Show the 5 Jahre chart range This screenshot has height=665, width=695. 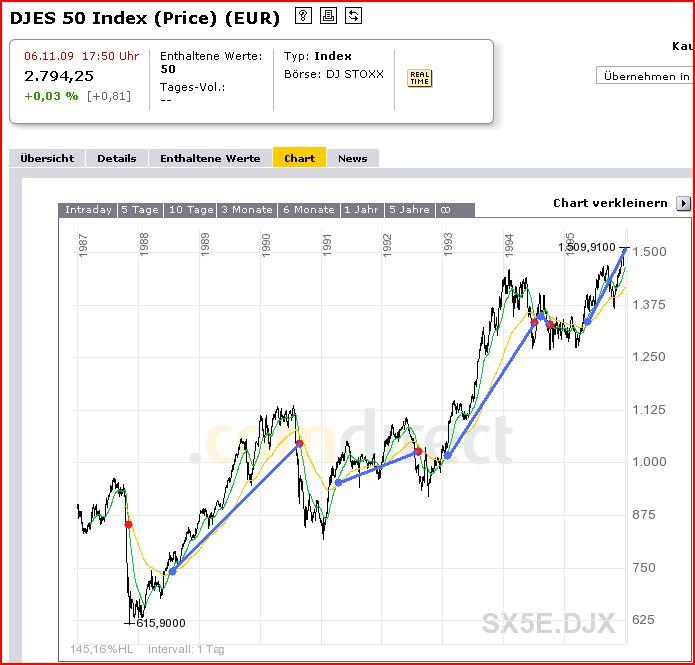click(409, 210)
